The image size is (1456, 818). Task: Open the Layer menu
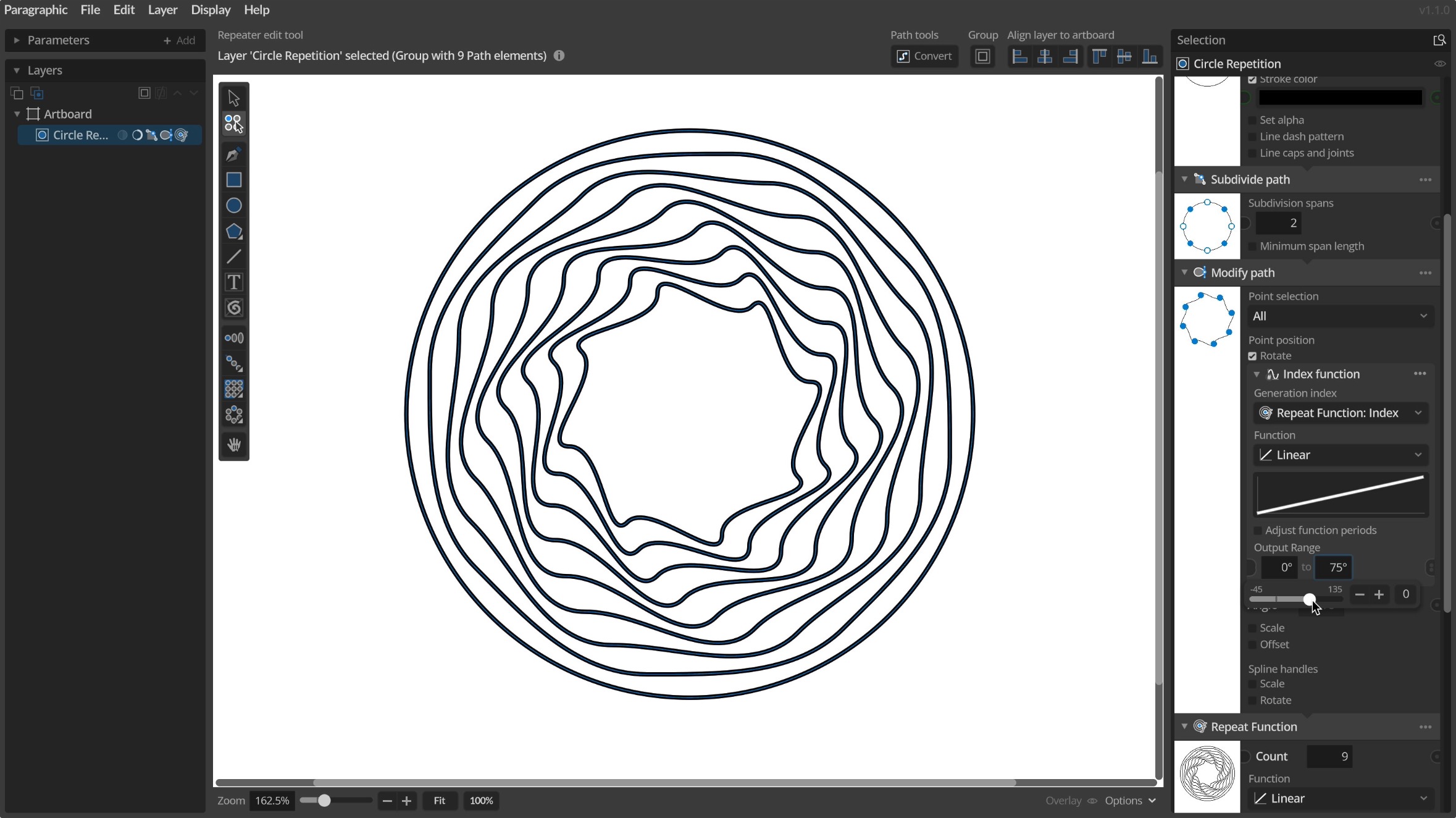coord(162,10)
